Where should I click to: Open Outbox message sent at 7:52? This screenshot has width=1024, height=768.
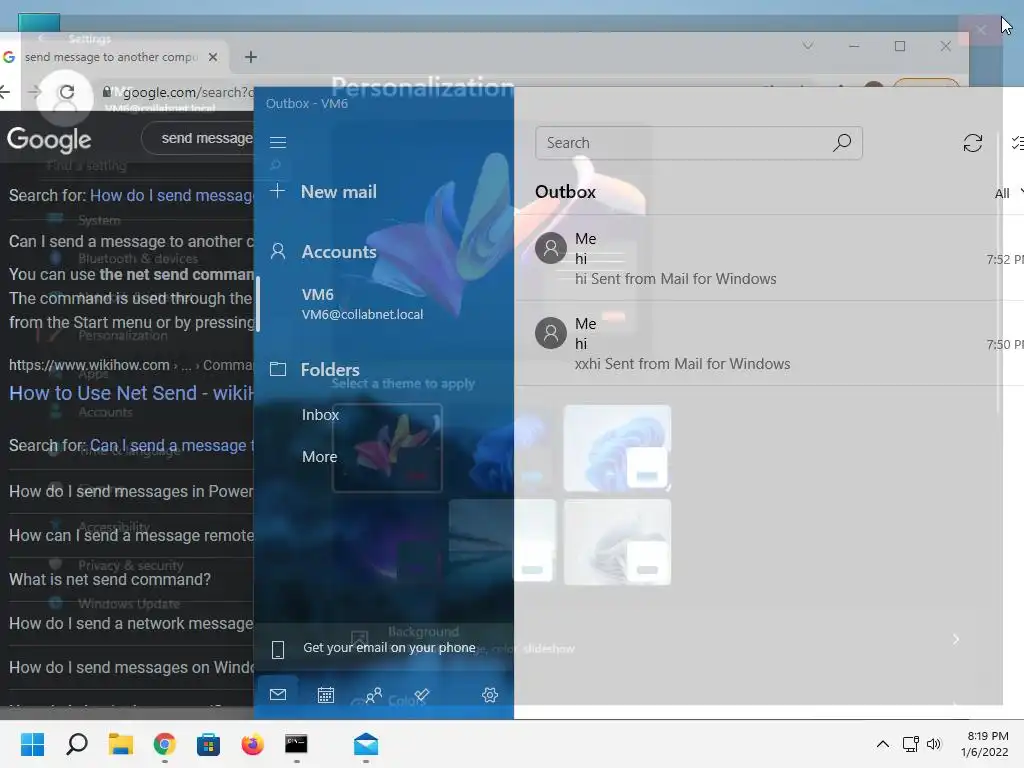tap(769, 259)
